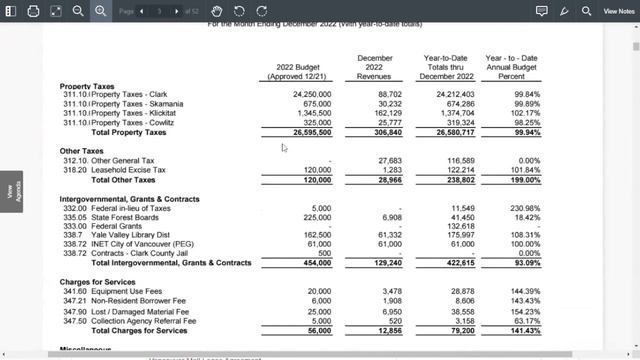Click the total value 422,615
The image size is (640, 360).
coord(461,263)
